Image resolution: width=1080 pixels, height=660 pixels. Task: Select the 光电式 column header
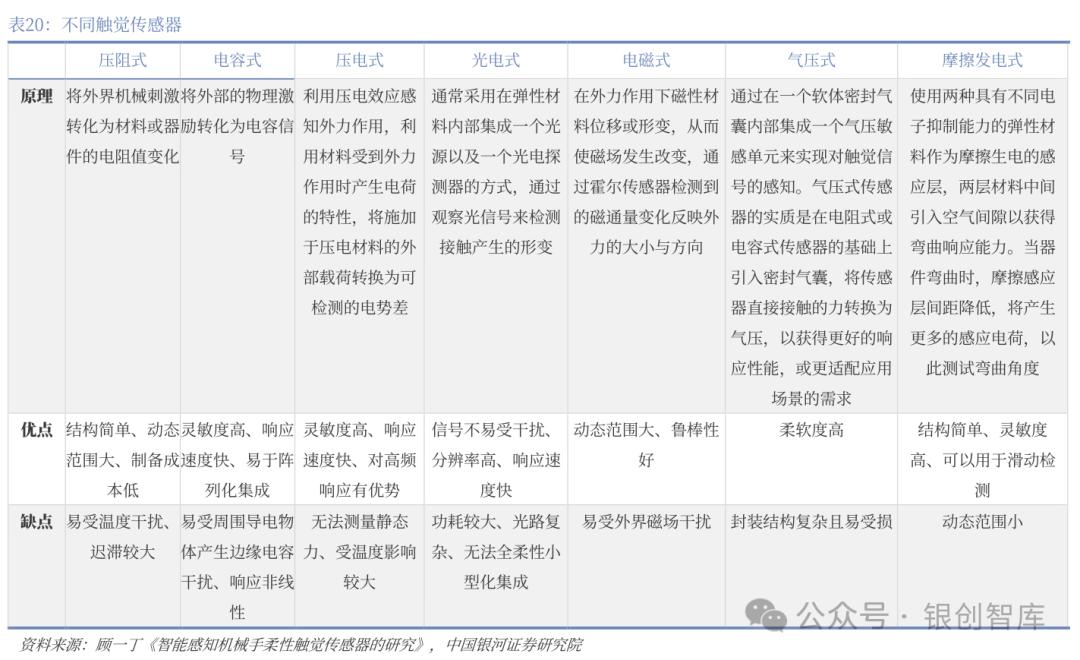point(496,61)
